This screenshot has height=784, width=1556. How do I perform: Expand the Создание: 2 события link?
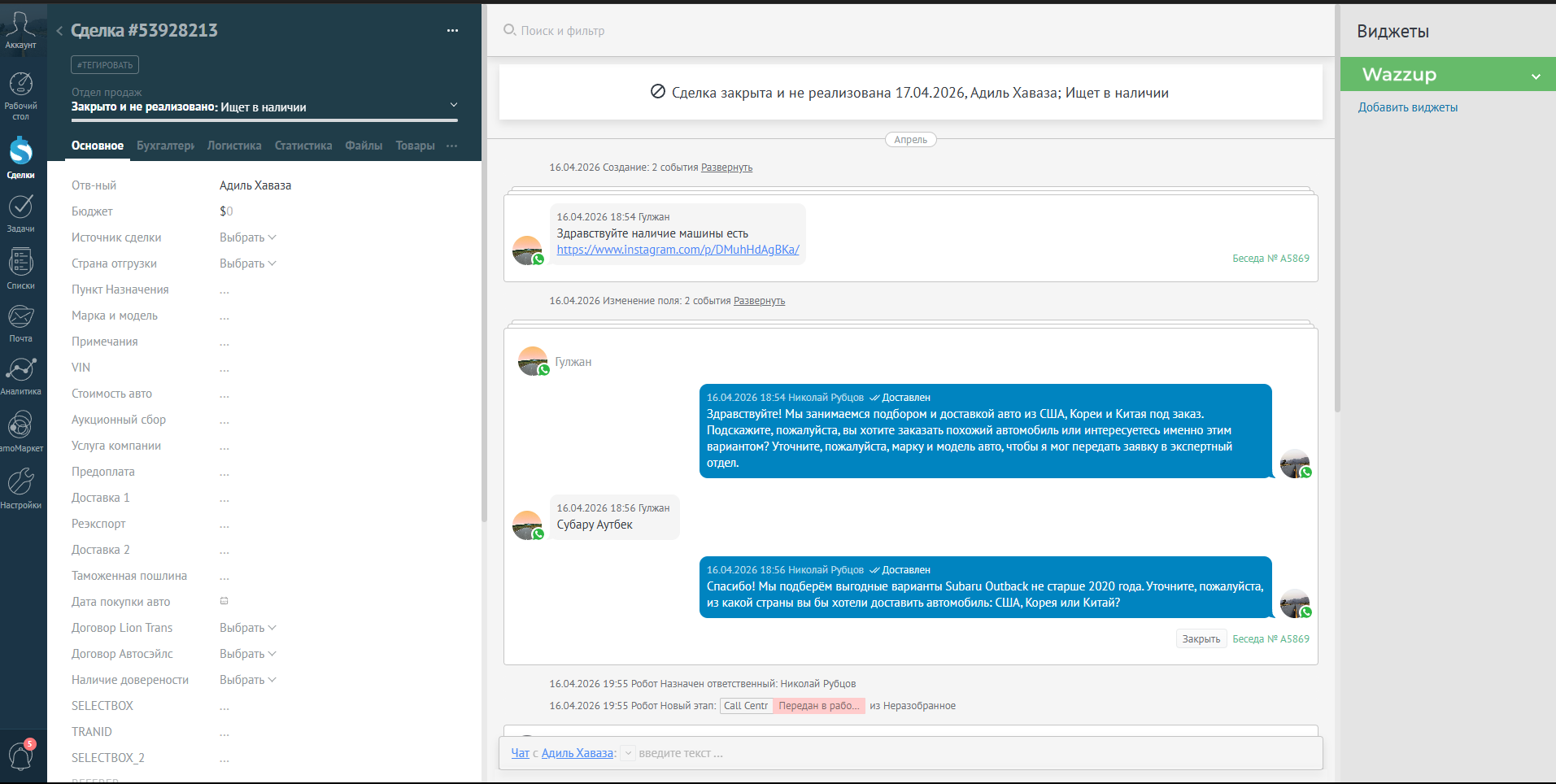(726, 168)
